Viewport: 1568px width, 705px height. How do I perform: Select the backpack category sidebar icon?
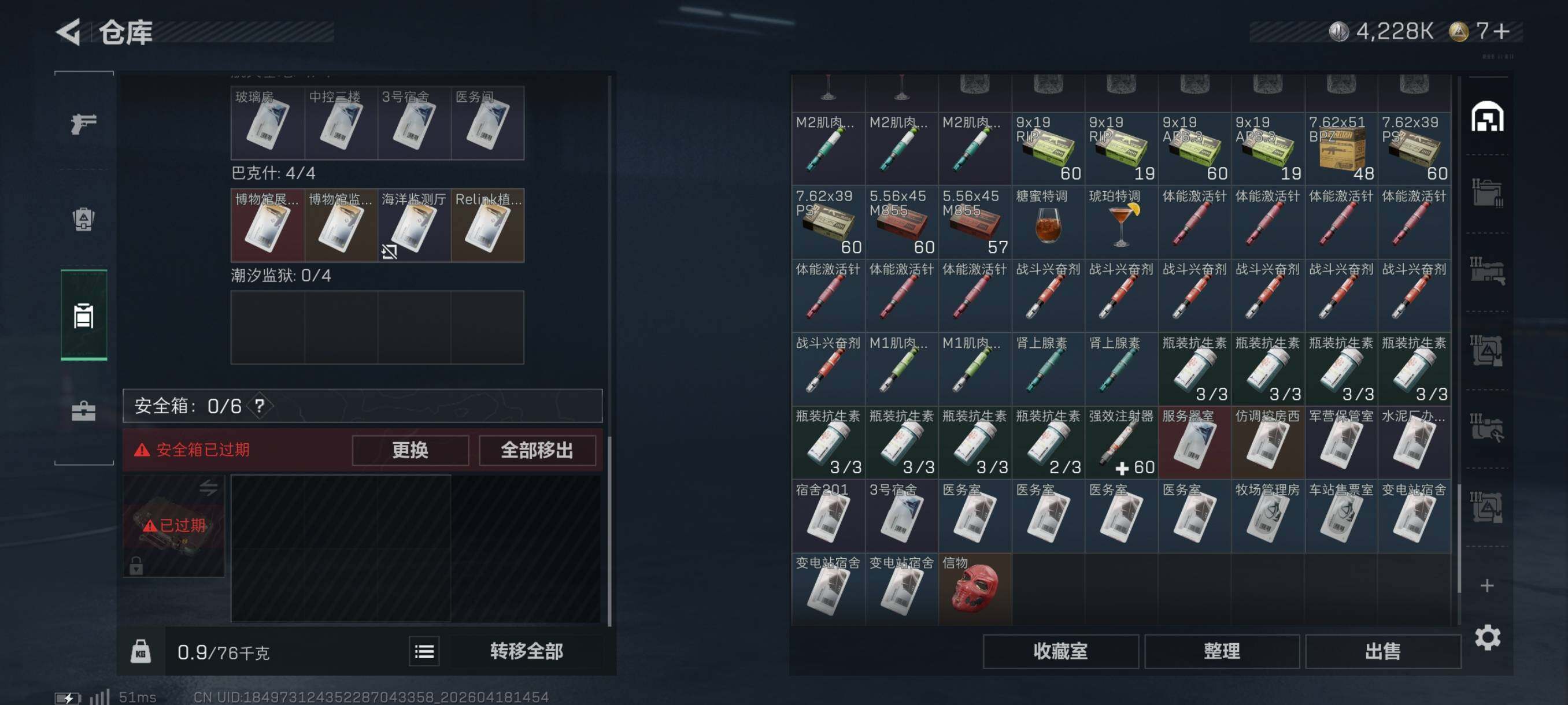(x=84, y=219)
